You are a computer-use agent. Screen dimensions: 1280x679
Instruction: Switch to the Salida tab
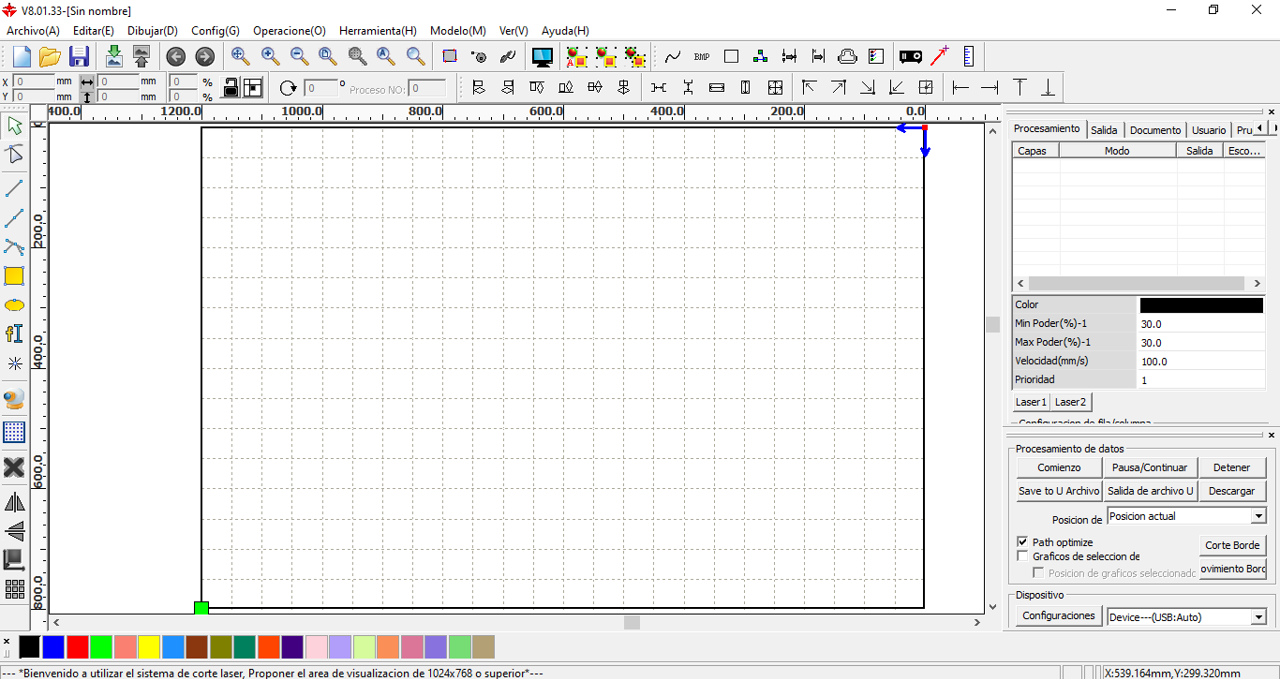coord(1104,130)
